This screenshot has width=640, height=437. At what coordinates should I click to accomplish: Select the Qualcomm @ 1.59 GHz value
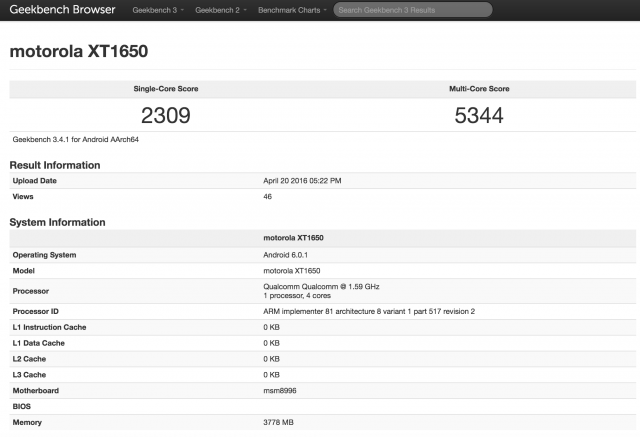coord(321,287)
